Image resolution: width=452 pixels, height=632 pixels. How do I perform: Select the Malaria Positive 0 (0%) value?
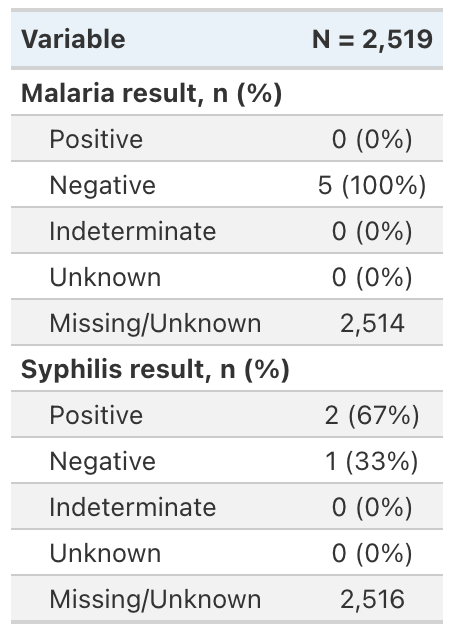[372, 139]
